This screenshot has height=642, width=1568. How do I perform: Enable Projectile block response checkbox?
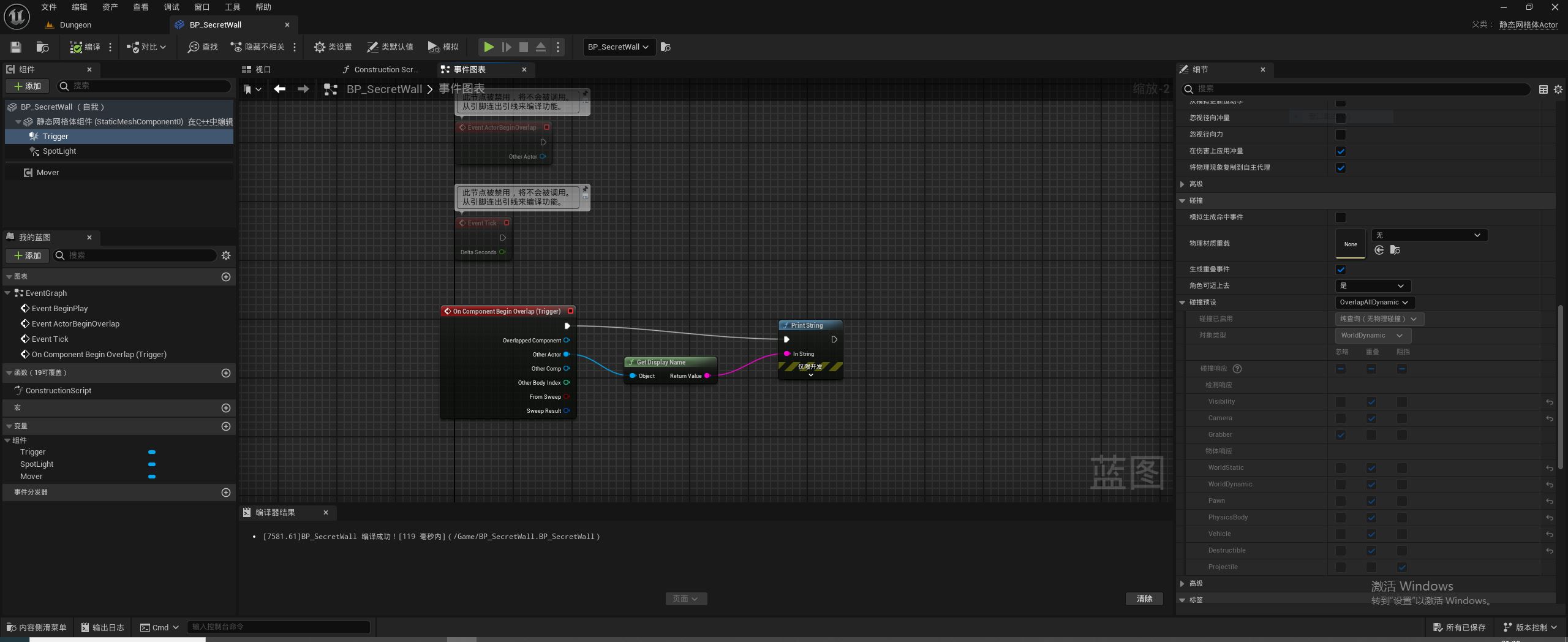tap(1402, 567)
